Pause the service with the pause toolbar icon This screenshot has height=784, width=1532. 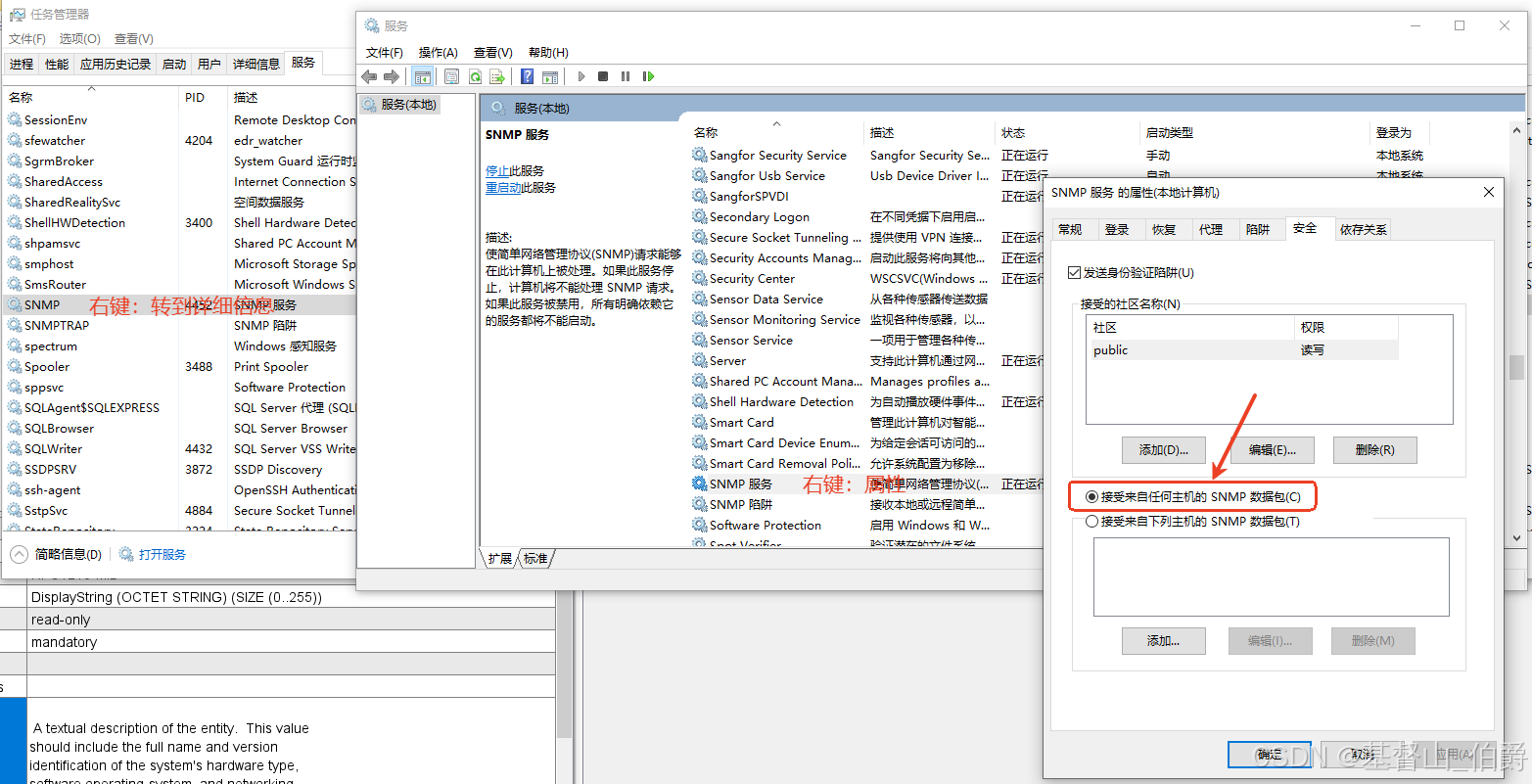pos(625,76)
